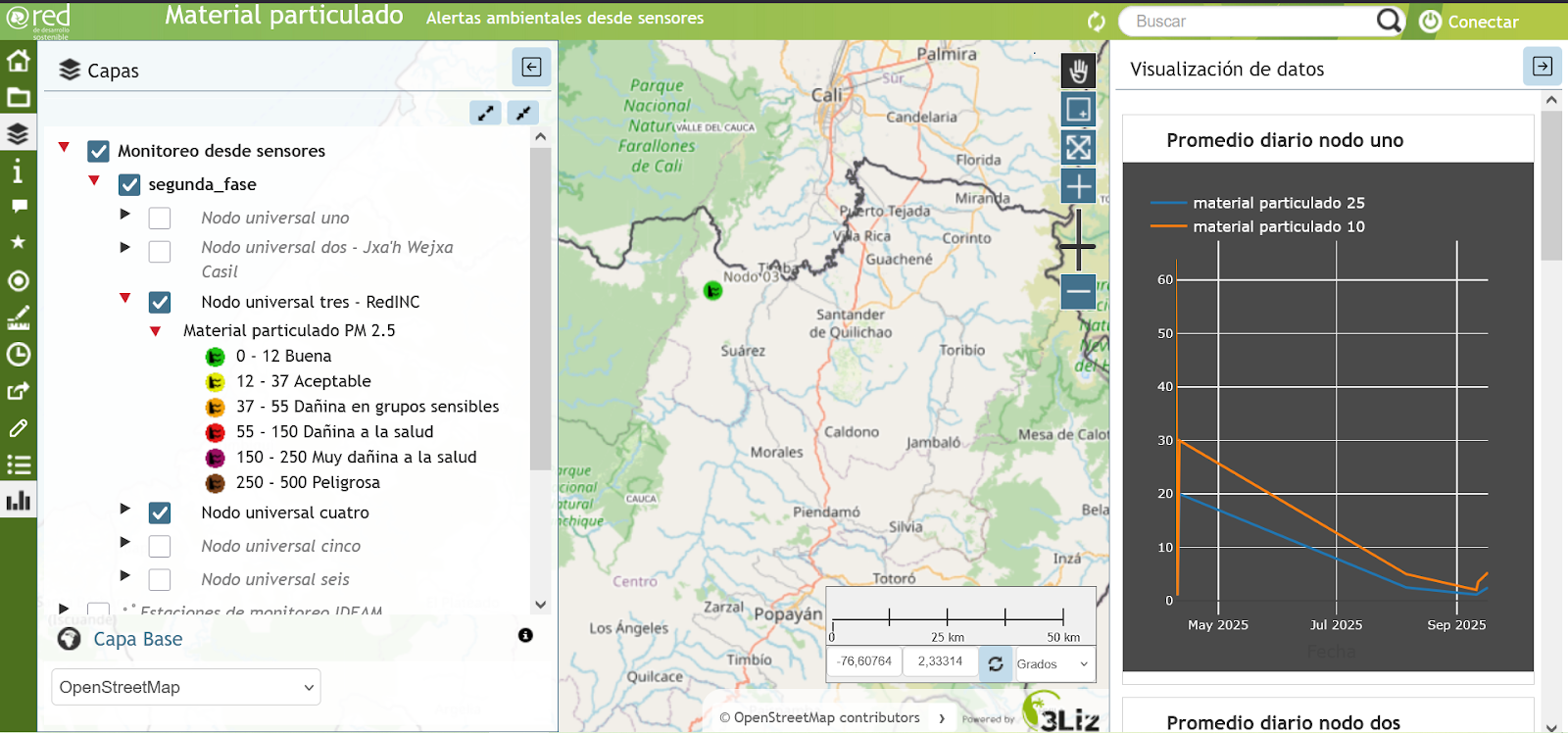The height and width of the screenshot is (733, 1568).
Task: Collapse Nodo universal tres triangle
Action: pos(124,298)
